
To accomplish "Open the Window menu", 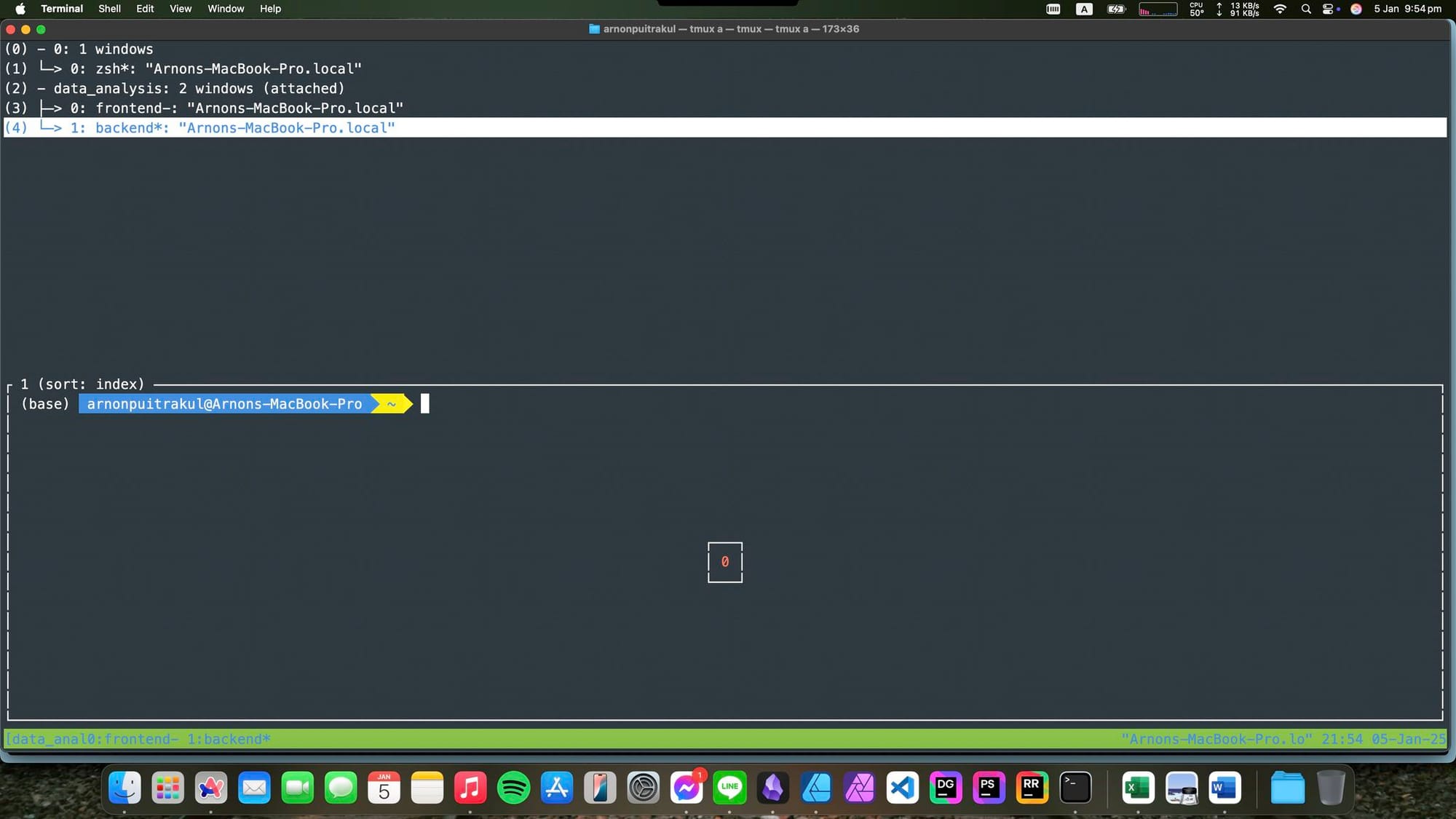I will pos(226,9).
